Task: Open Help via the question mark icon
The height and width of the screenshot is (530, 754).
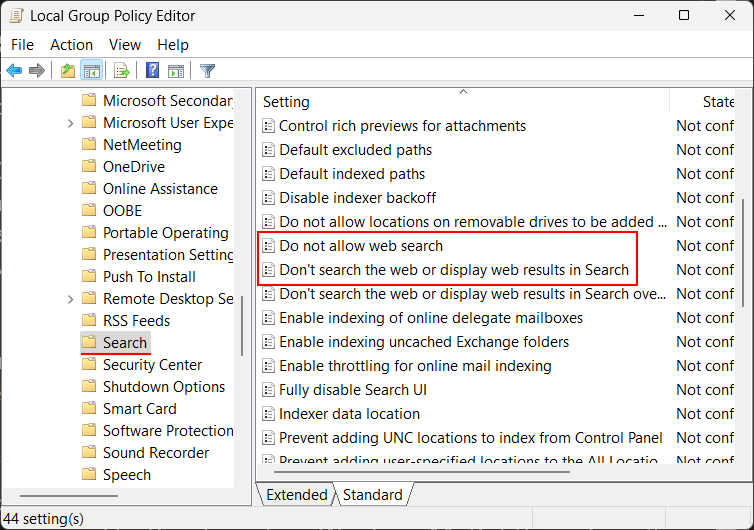Action: point(152,70)
